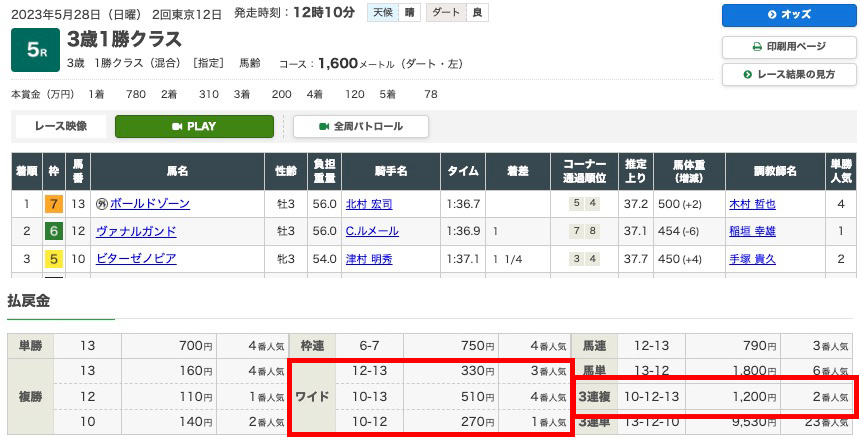Click the arrow icon on レース結果の見方
The height and width of the screenshot is (442, 861).
pyautogui.click(x=747, y=75)
